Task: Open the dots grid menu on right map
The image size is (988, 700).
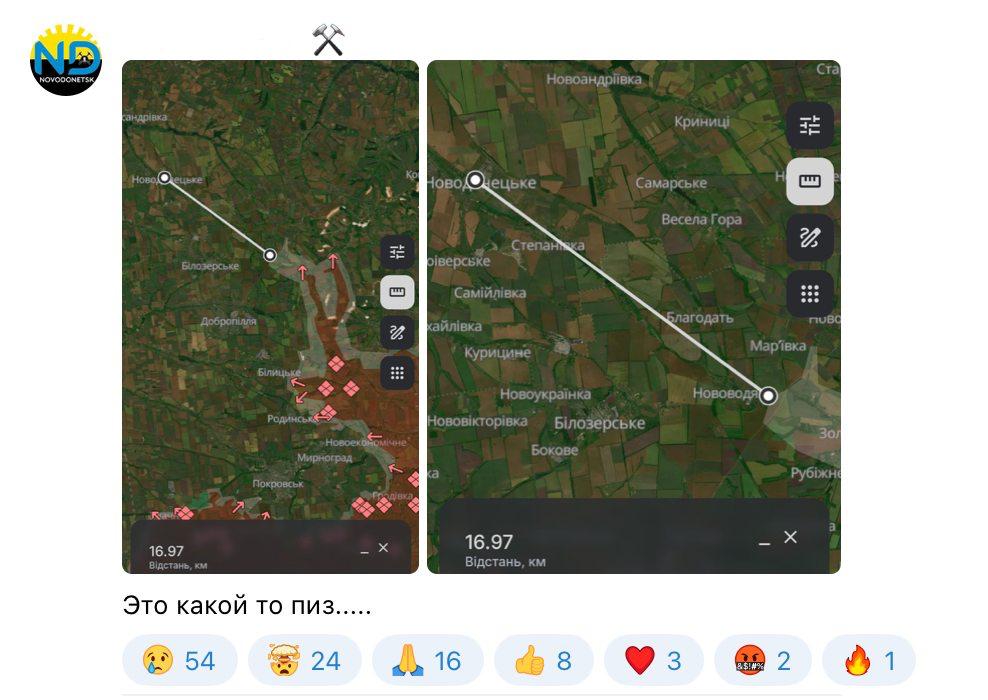Action: pos(810,294)
